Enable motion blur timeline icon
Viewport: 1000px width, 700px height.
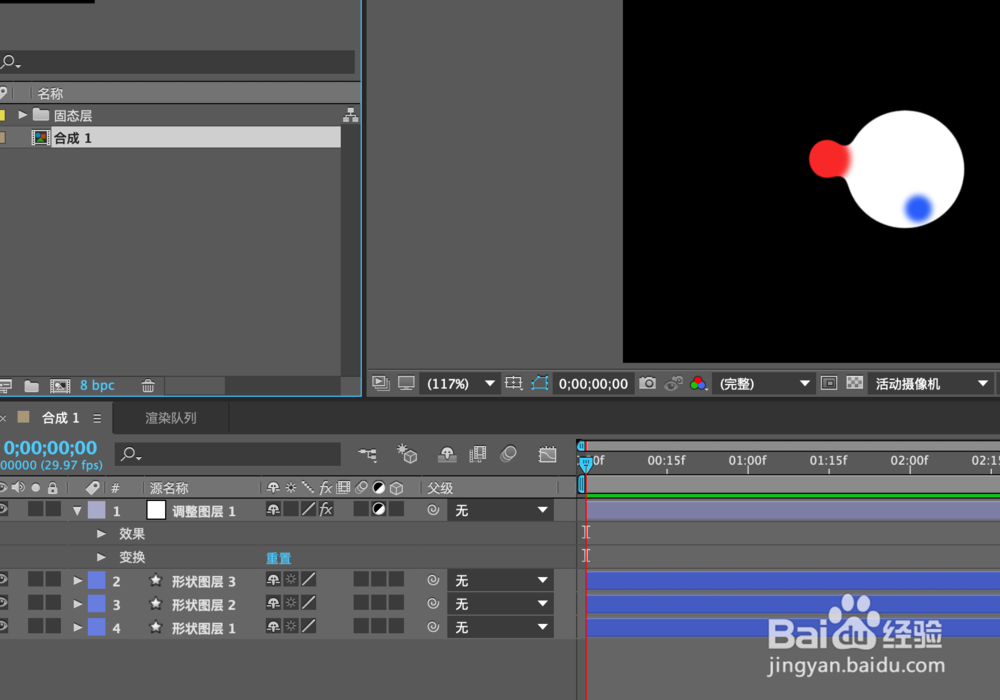point(508,454)
